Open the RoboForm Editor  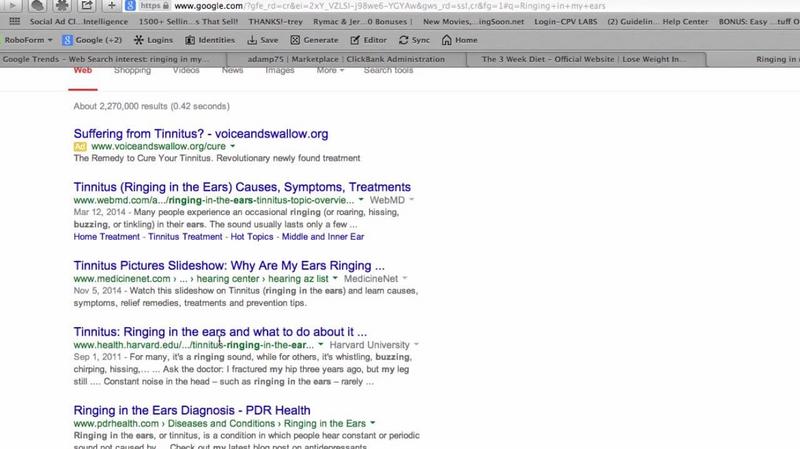coord(368,40)
